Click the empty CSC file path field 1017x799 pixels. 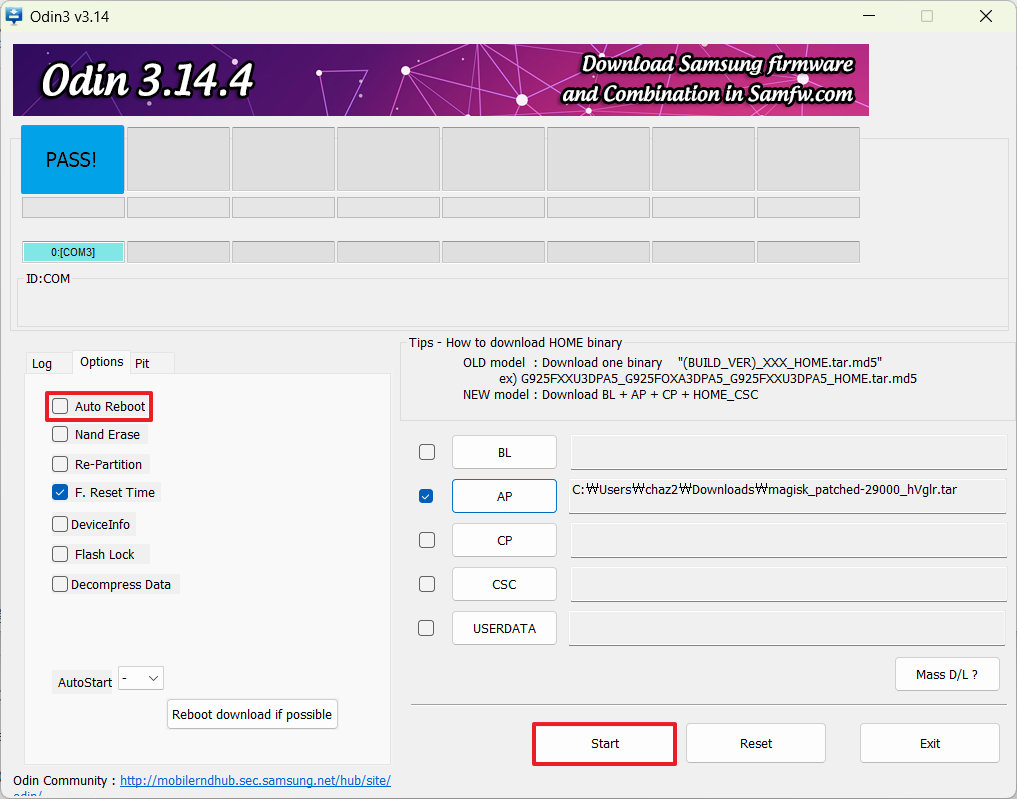pyautogui.click(x=789, y=584)
